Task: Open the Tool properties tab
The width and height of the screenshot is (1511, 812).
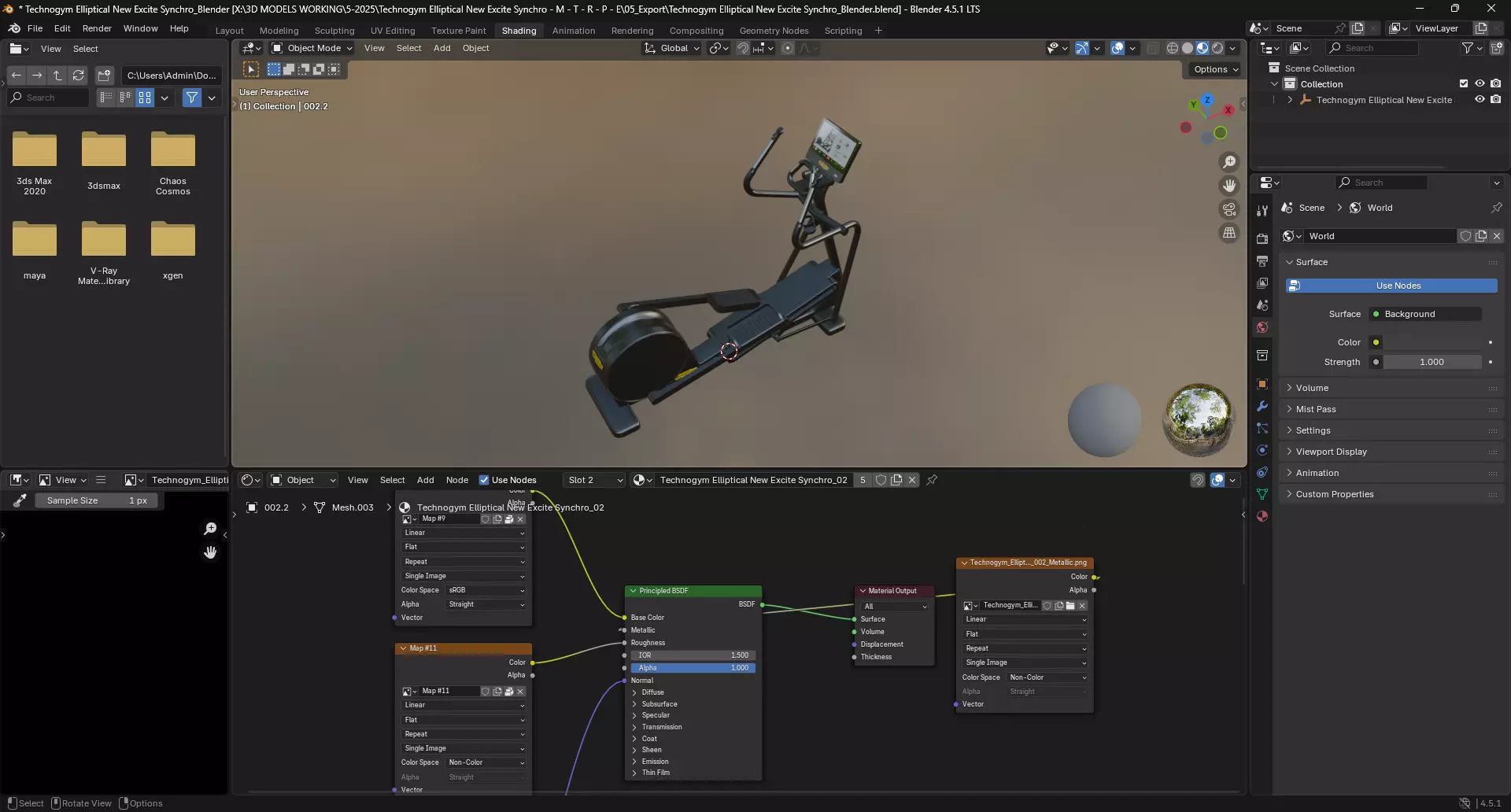Action: point(1262,211)
